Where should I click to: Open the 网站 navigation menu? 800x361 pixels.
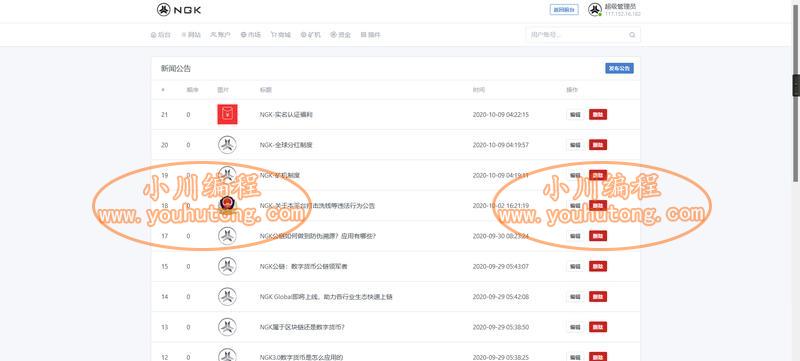pos(191,35)
